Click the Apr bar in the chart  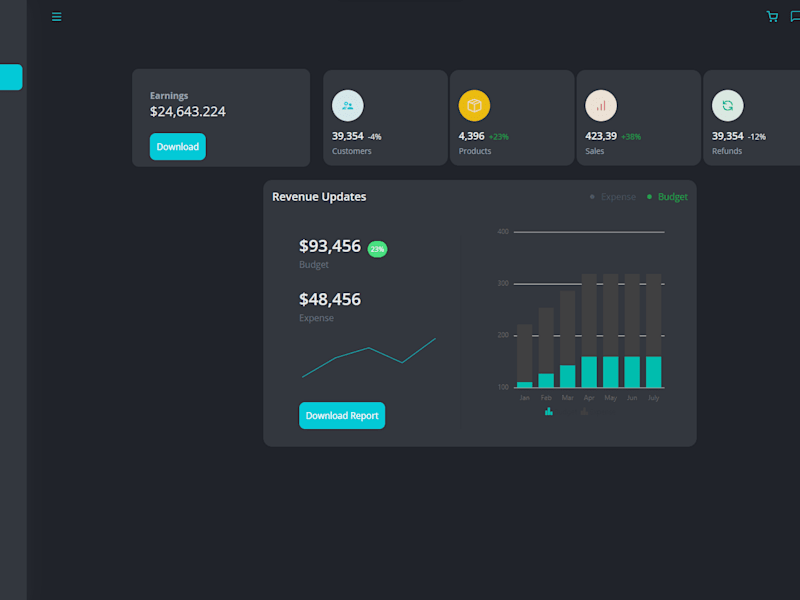589,331
